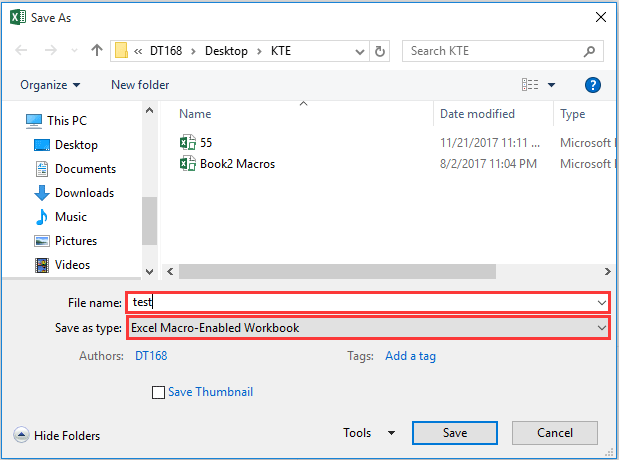Select the Excel file named 55
This screenshot has height=460, width=619.
click(x=206, y=143)
